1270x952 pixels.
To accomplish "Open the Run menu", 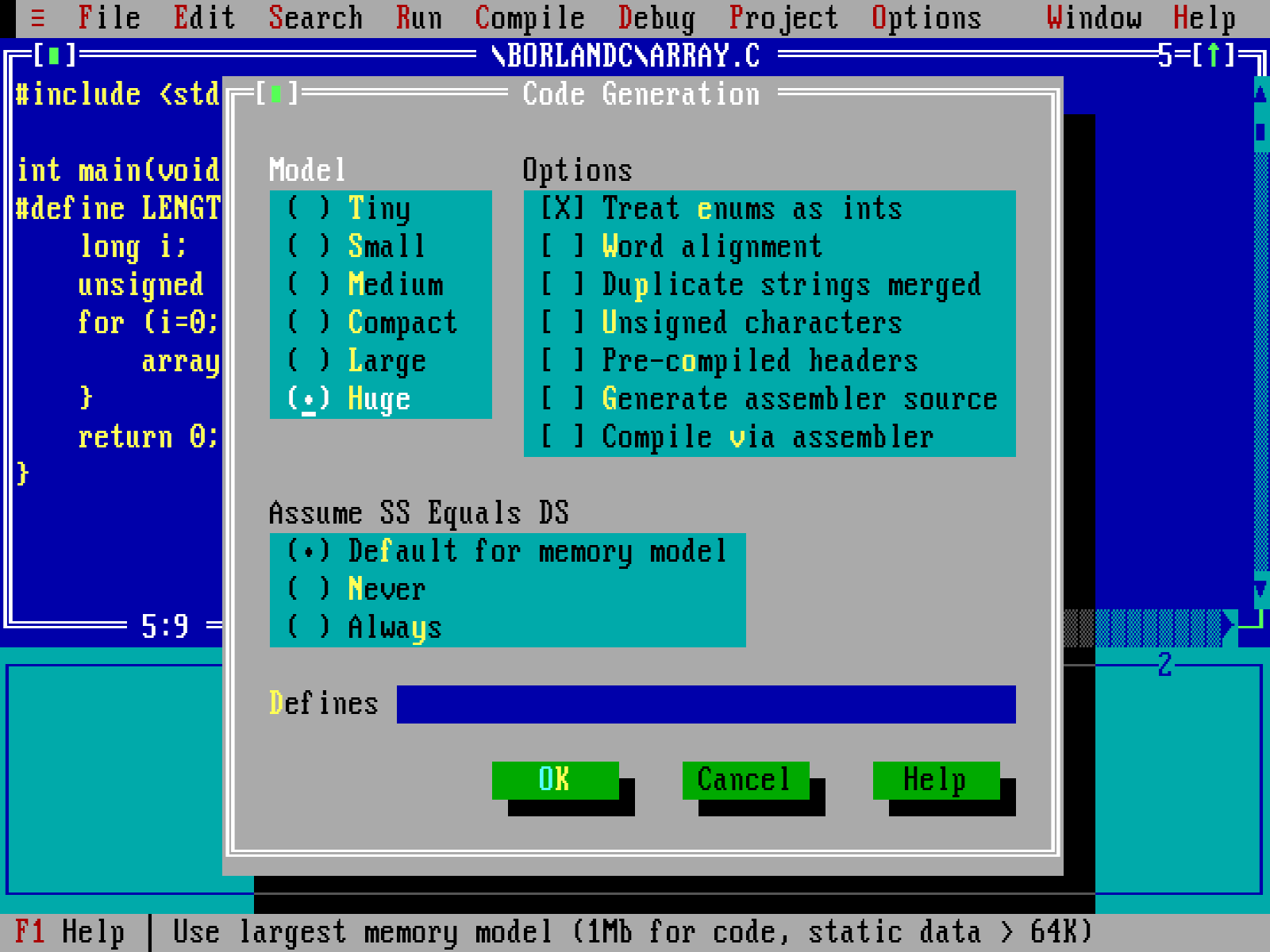I will (x=419, y=17).
